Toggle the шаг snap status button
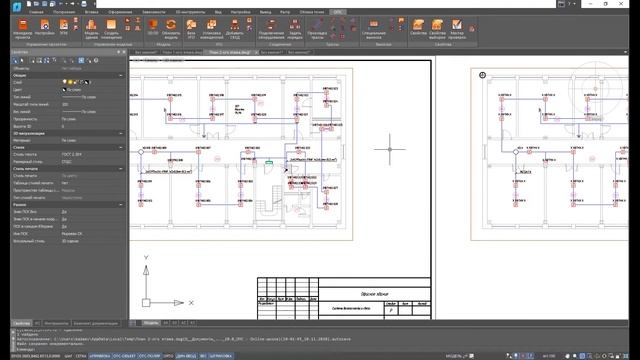This screenshot has height=360, width=640. (68, 356)
